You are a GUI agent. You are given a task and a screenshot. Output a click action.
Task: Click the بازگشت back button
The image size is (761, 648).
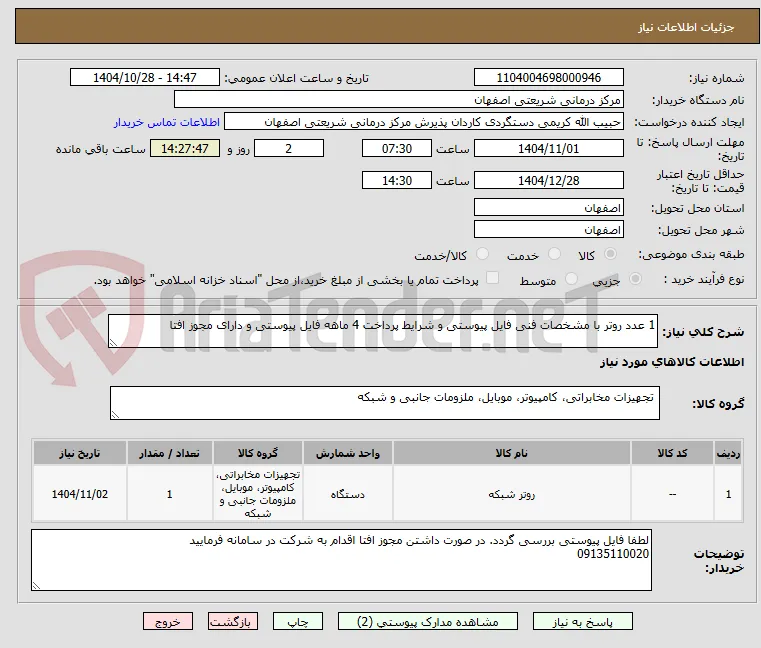pos(233,621)
